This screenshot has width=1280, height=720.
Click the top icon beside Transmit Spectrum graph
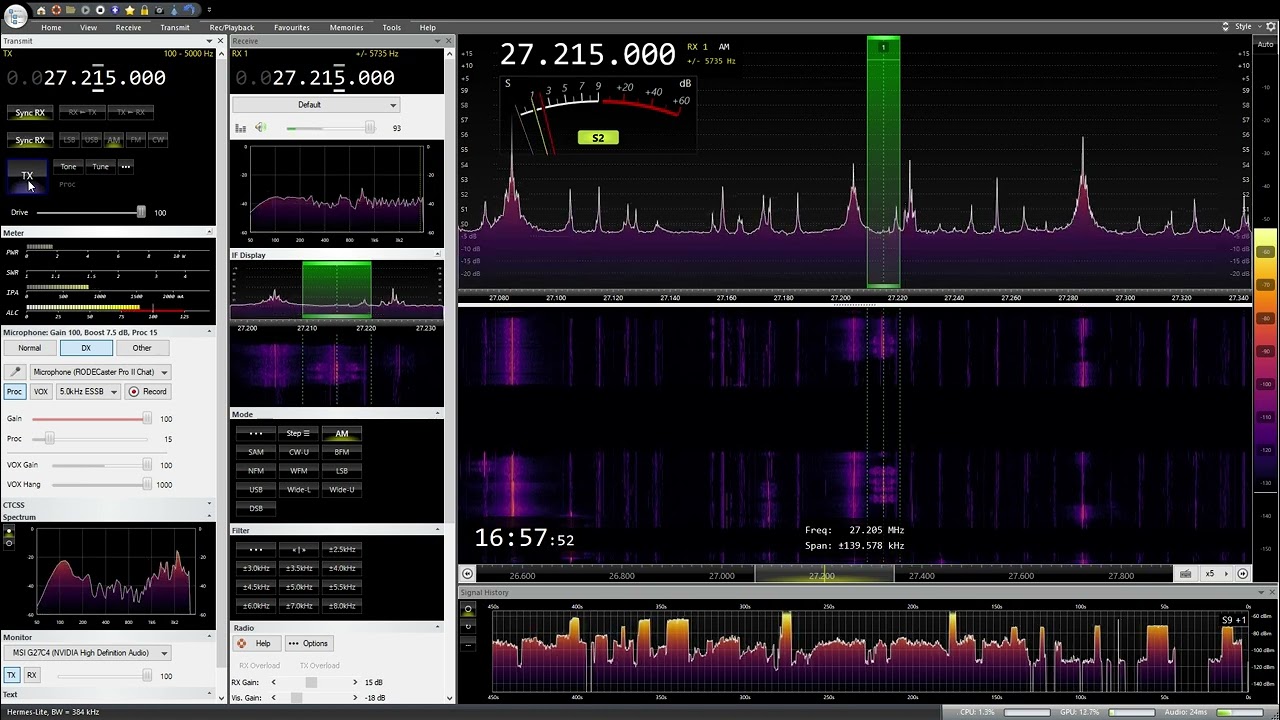click(9, 531)
